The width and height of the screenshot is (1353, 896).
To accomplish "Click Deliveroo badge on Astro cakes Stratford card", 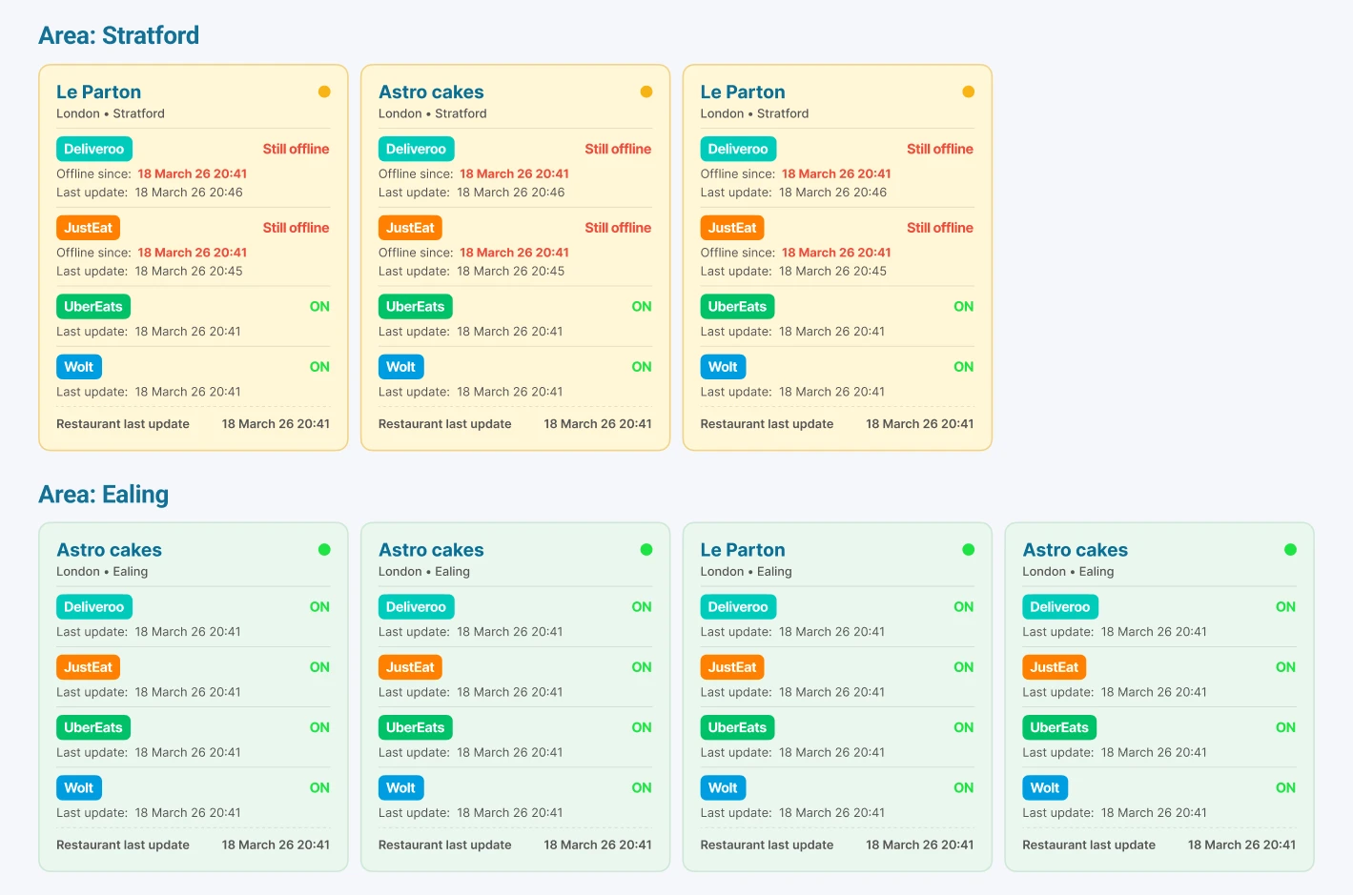I will click(x=416, y=149).
